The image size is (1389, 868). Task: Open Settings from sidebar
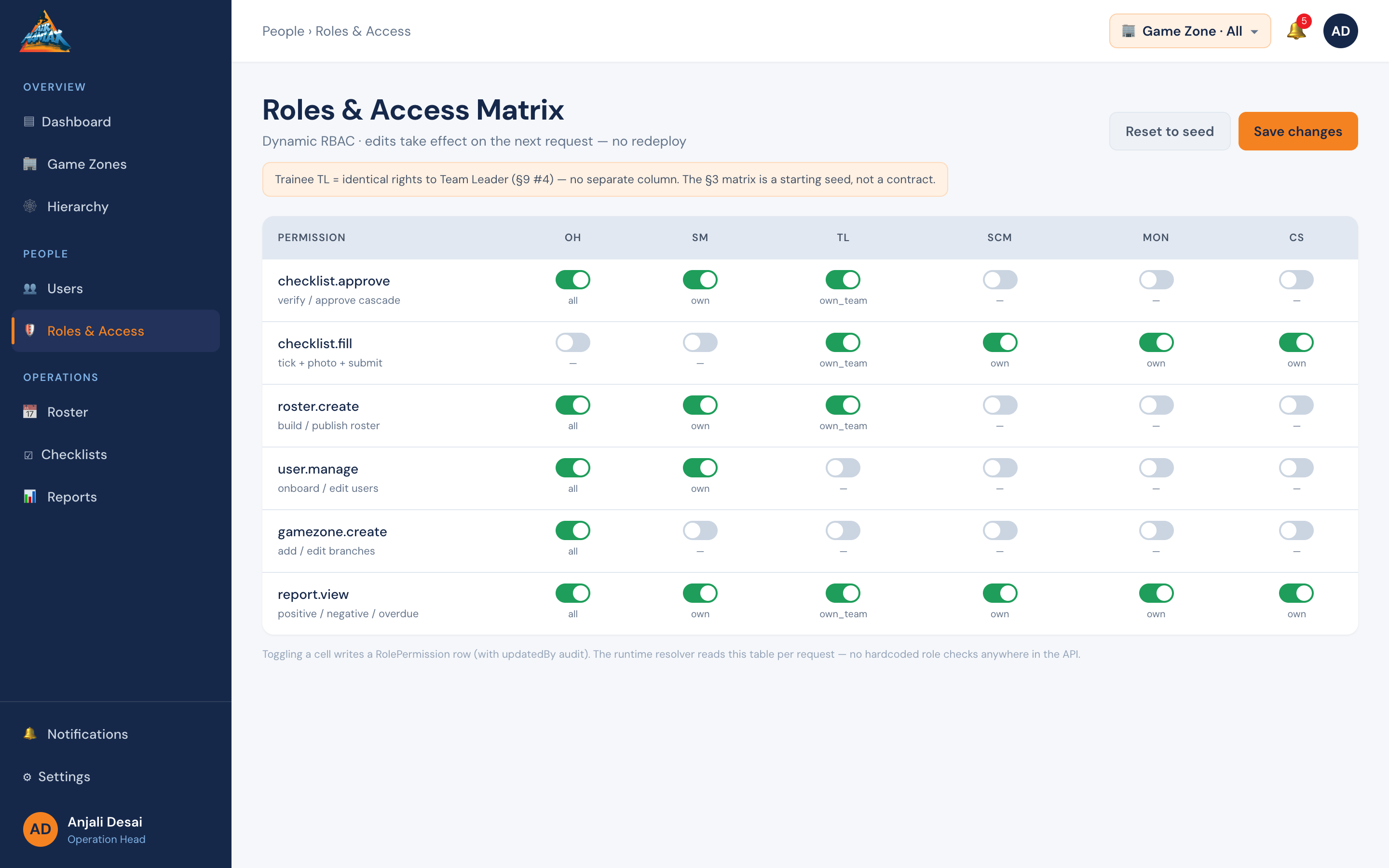tap(115, 777)
